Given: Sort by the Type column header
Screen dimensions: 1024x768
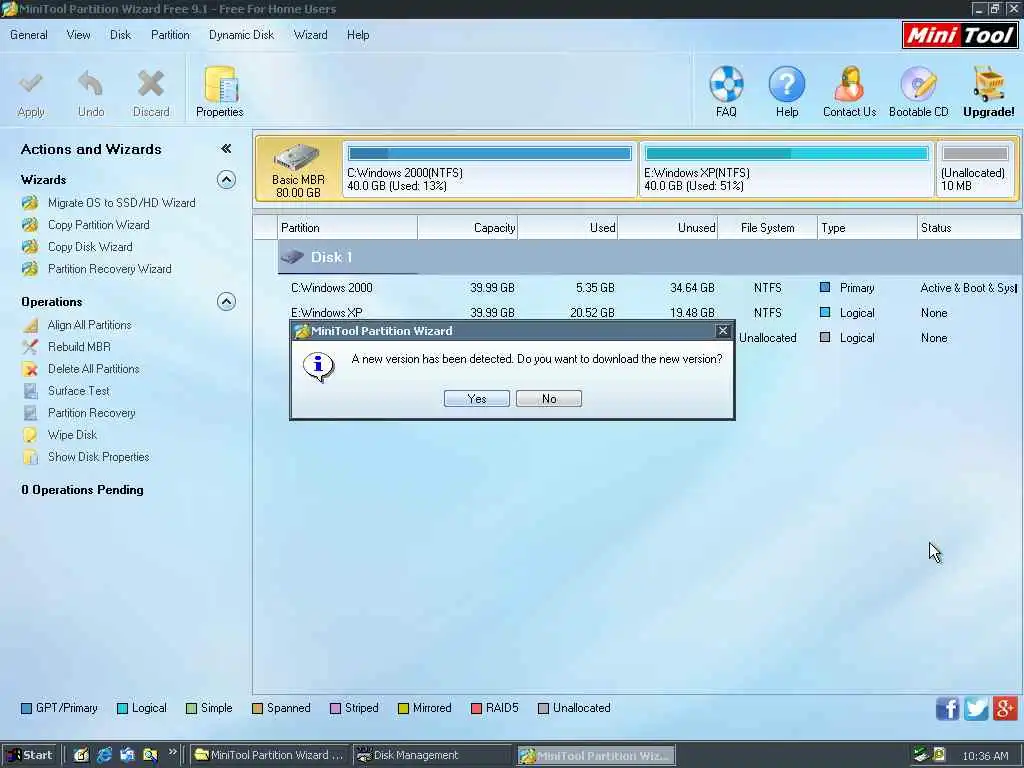Looking at the screenshot, I should tap(867, 228).
